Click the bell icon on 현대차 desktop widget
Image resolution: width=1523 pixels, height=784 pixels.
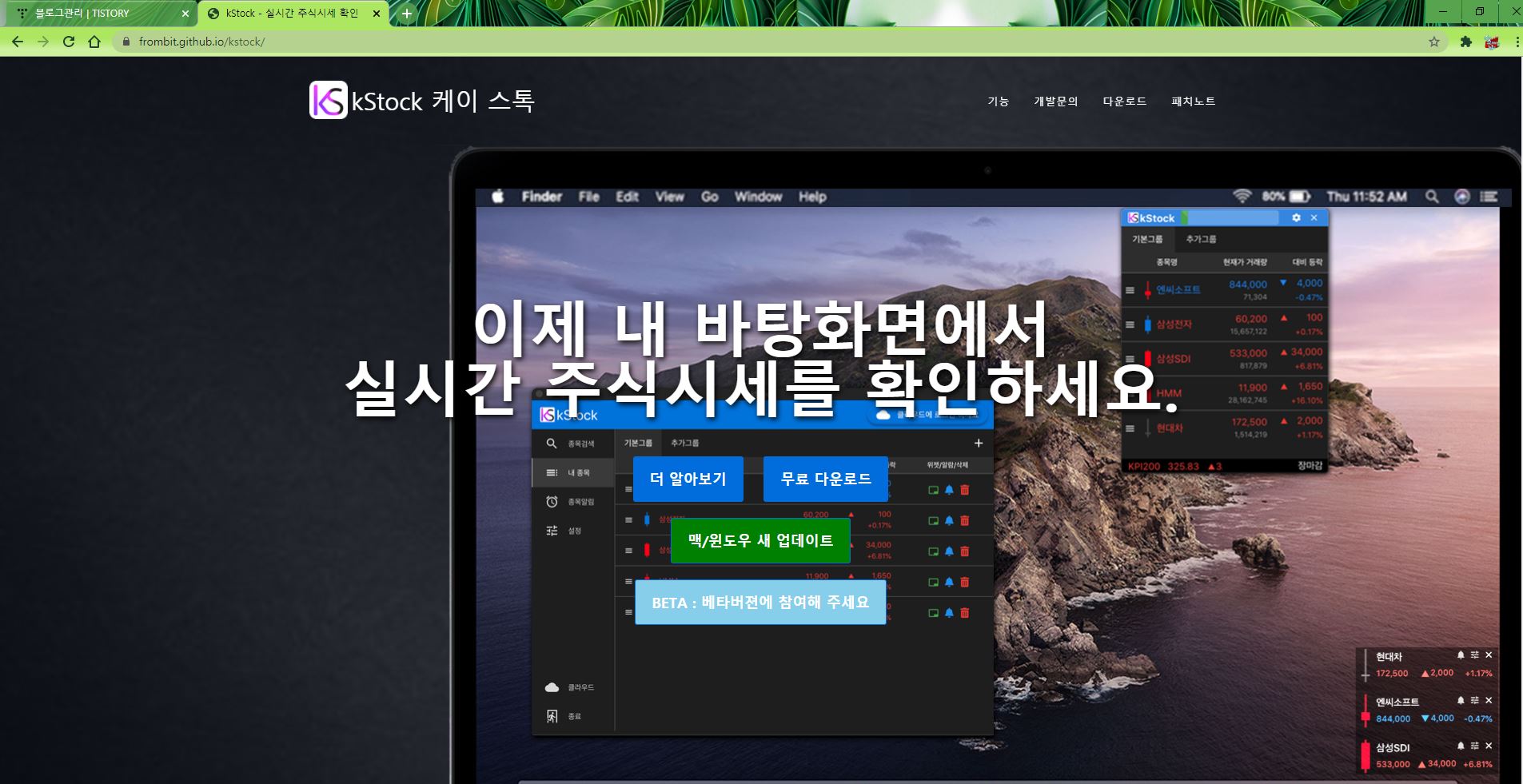point(1461,655)
